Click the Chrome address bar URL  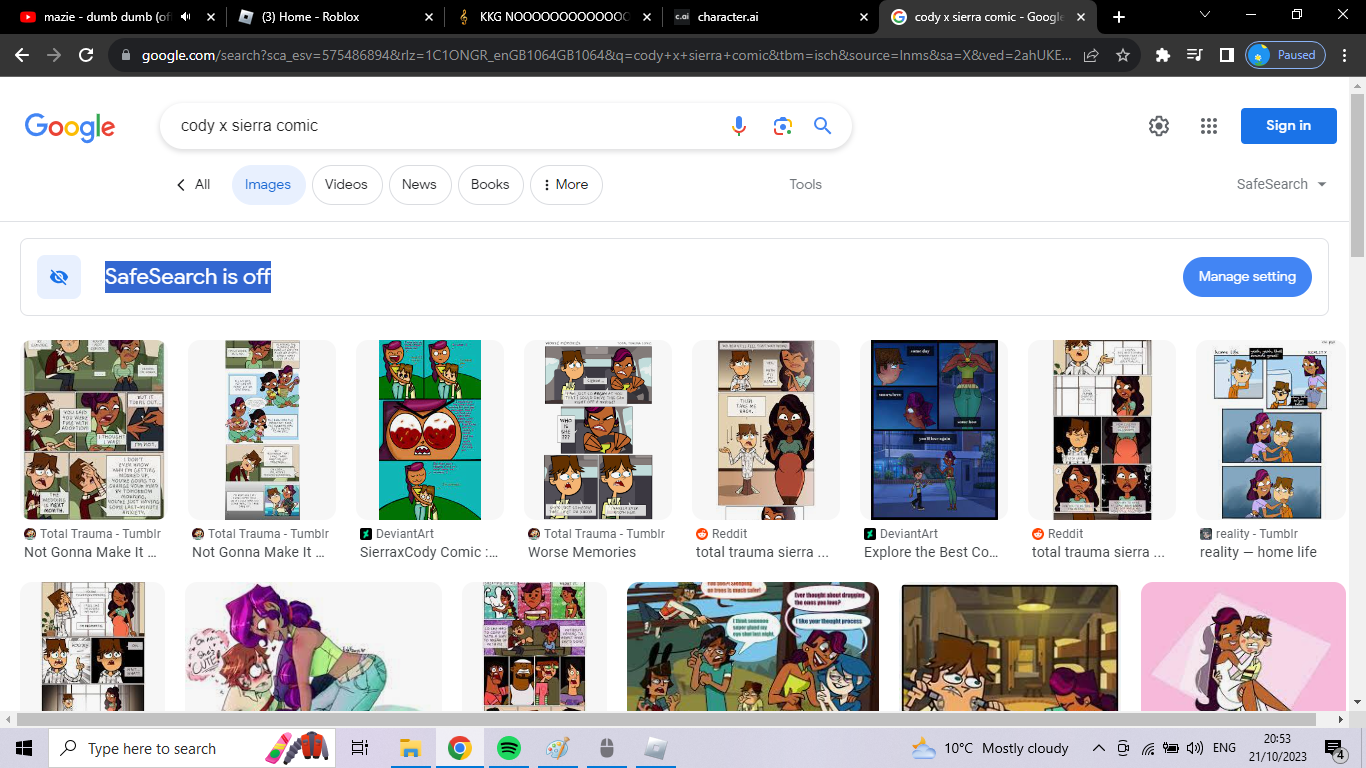606,55
